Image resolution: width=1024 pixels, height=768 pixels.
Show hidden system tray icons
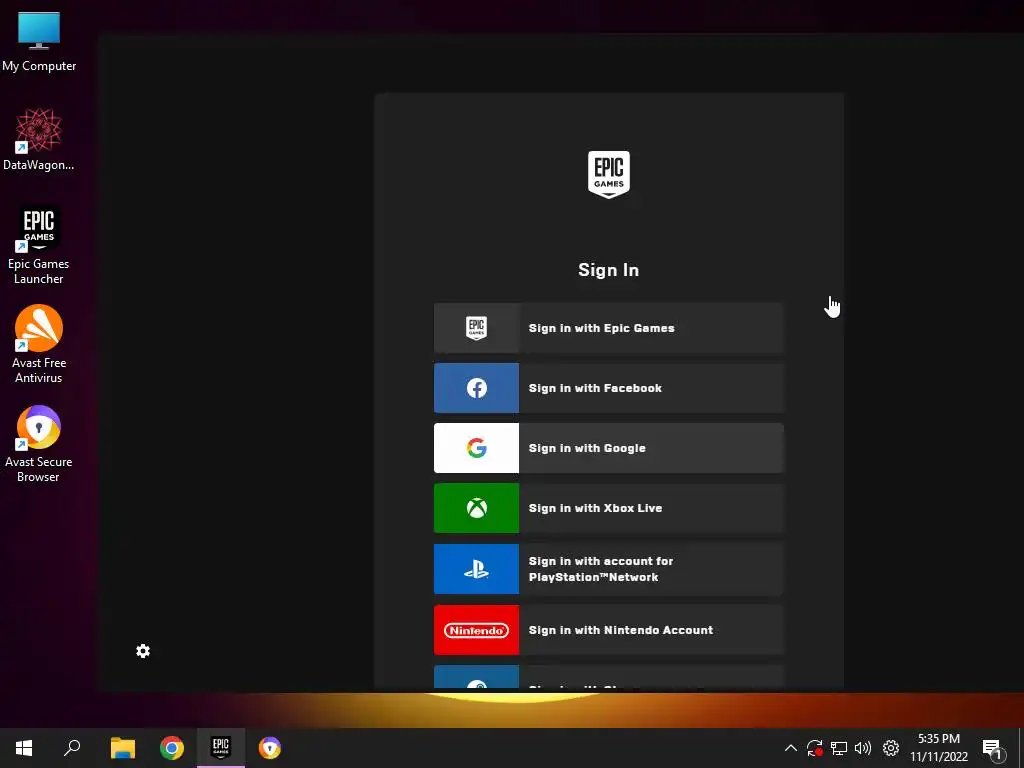coord(790,748)
